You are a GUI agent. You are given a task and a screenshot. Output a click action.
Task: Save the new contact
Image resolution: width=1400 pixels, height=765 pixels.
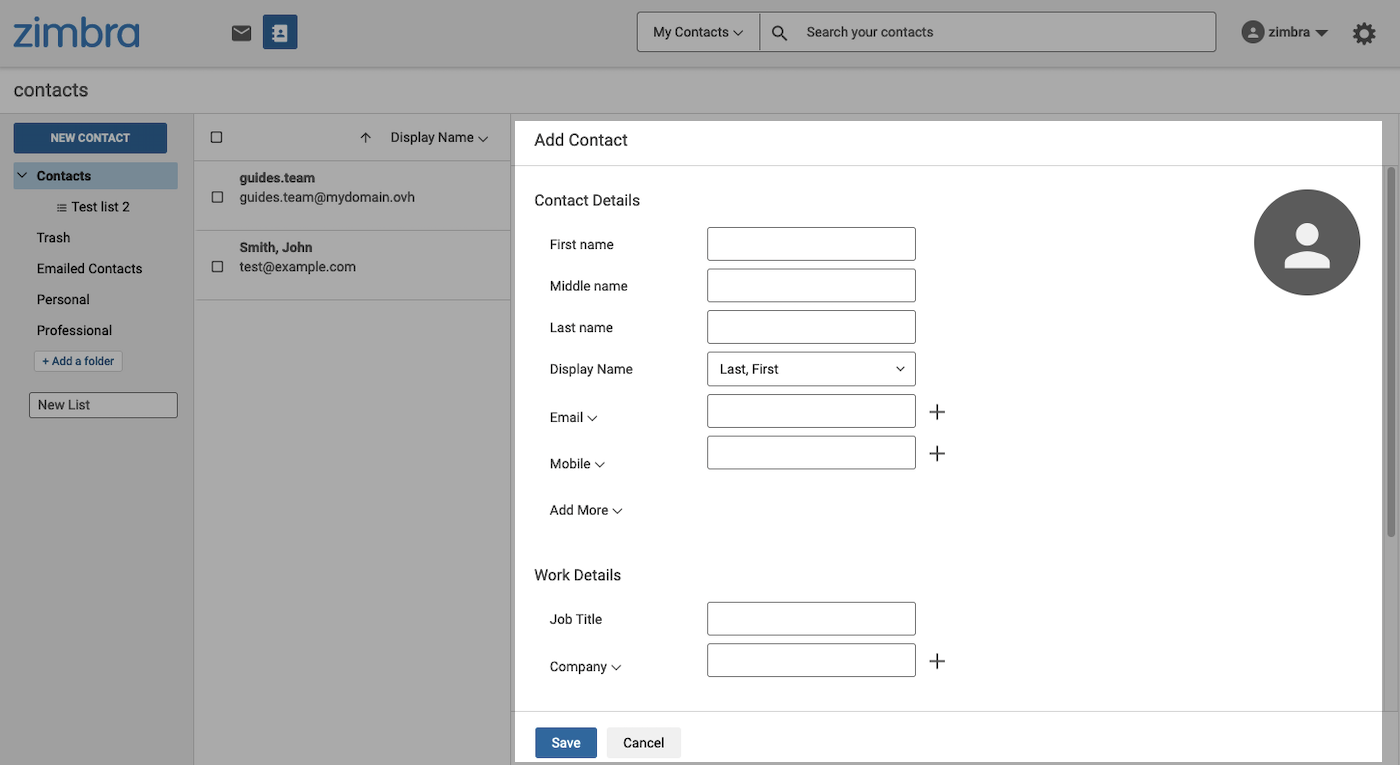click(x=565, y=742)
